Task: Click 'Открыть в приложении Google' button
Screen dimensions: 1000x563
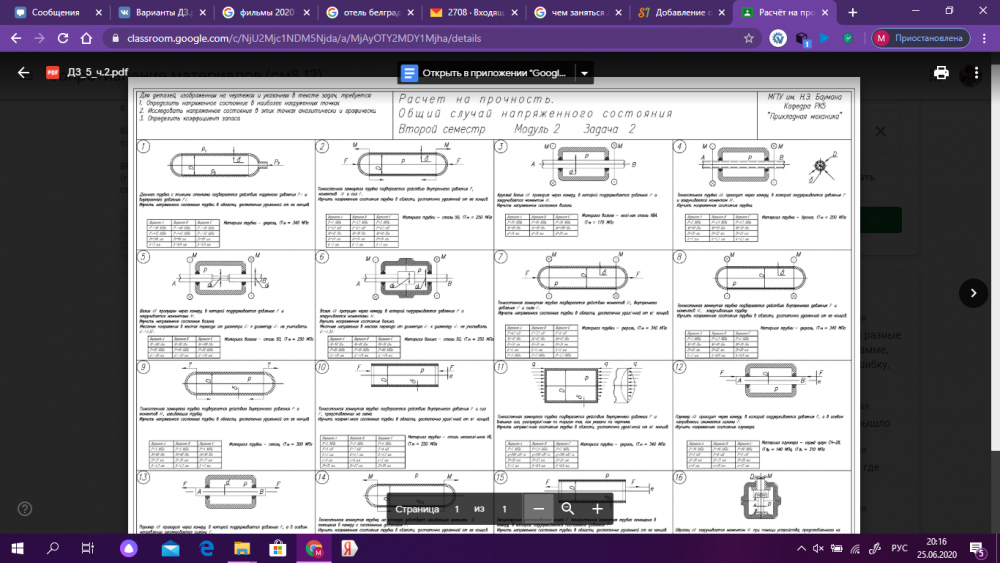Action: (485, 73)
